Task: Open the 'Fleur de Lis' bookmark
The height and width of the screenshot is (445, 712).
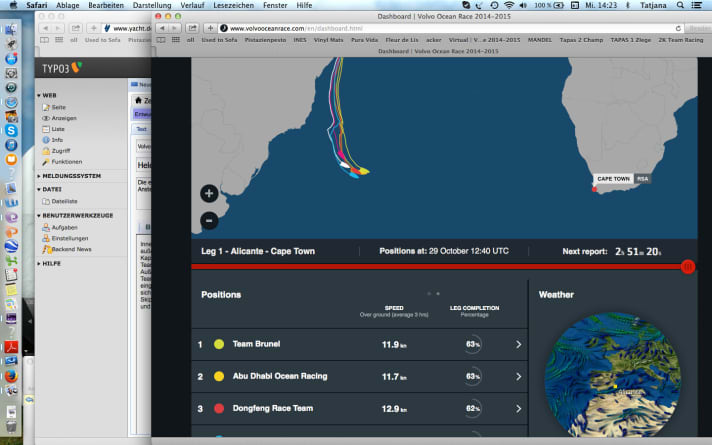Action: (x=402, y=40)
